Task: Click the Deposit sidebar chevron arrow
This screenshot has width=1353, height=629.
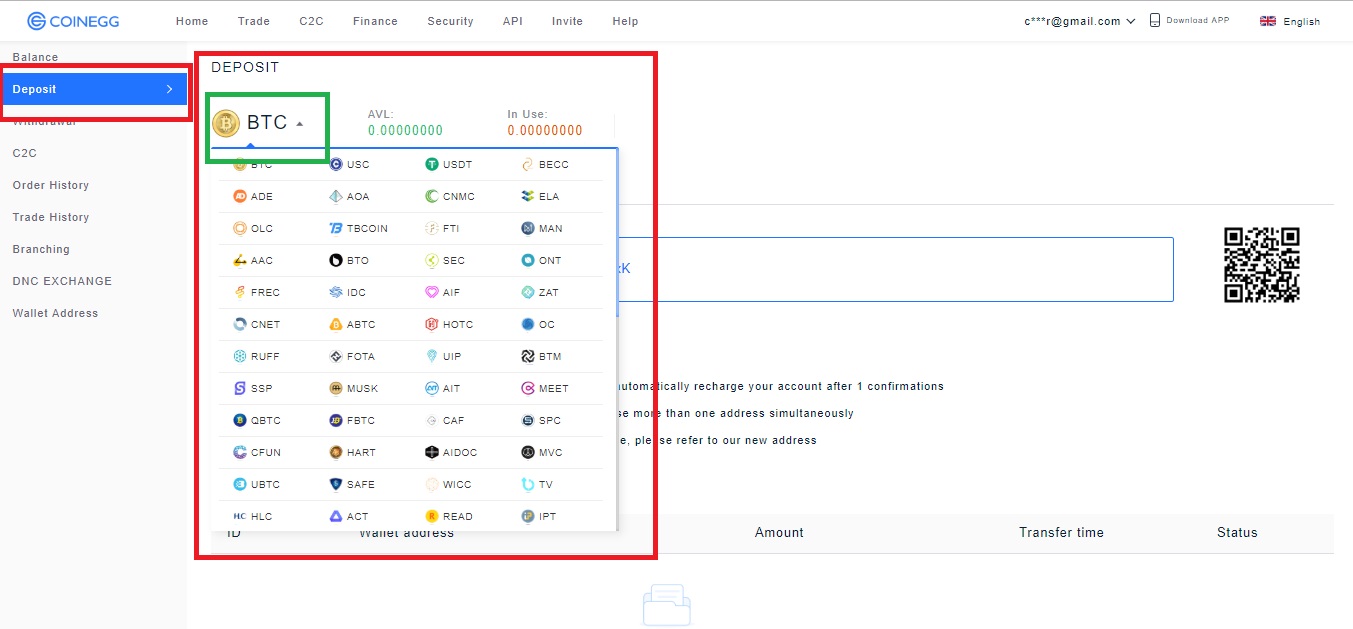Action: (x=169, y=89)
